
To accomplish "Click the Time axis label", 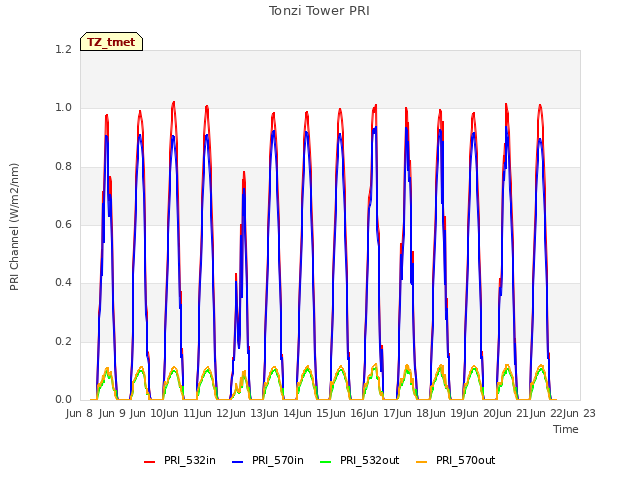I will 566,429.
